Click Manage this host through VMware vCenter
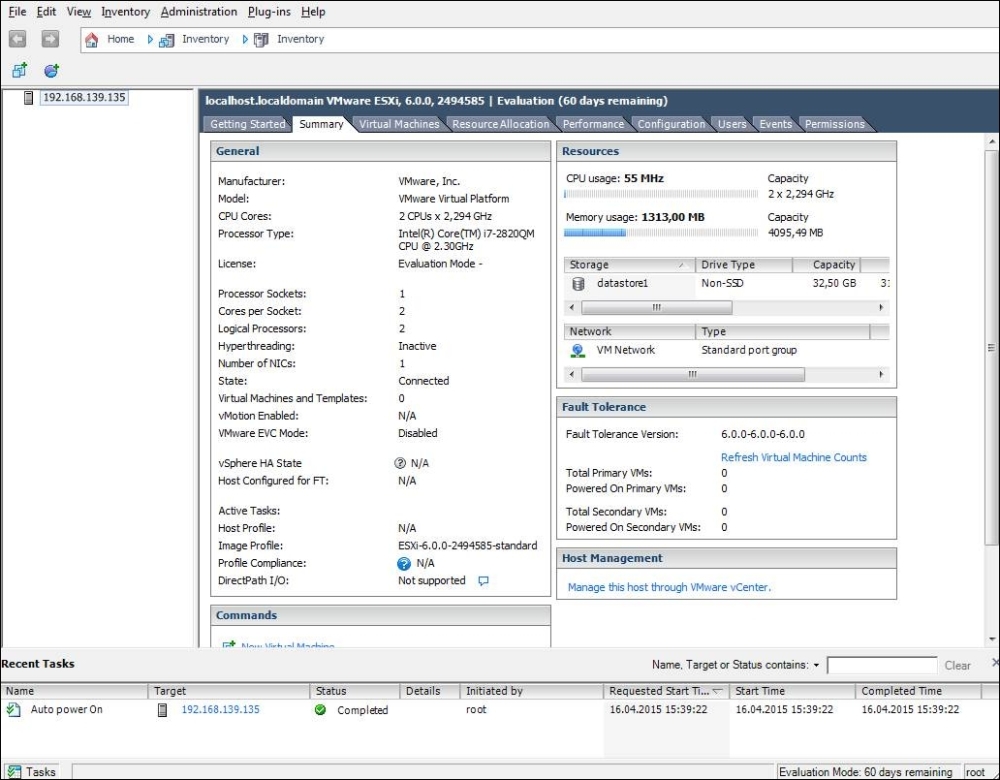 (670, 587)
